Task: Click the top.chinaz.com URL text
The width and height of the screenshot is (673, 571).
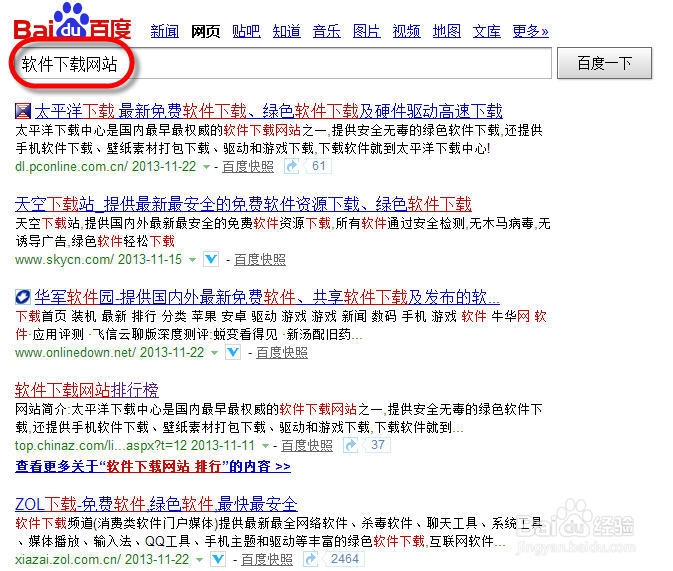Action: click(x=101, y=446)
